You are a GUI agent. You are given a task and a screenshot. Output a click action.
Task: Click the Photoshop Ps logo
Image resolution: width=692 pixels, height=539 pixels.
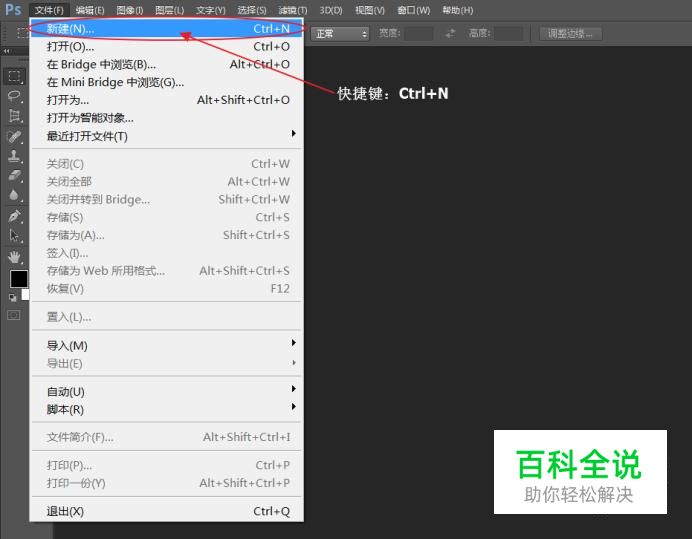coord(13,9)
